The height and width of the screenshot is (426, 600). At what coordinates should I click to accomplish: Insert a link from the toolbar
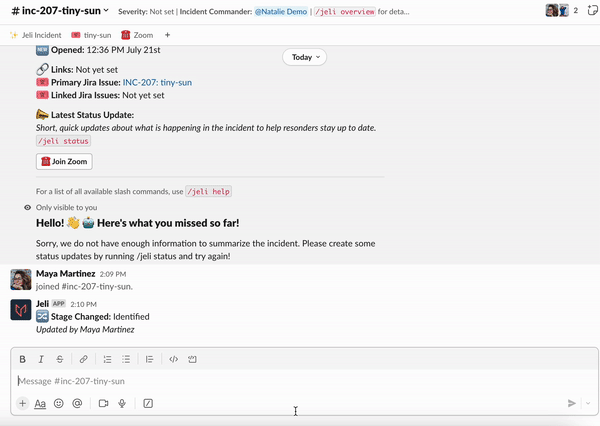83,359
